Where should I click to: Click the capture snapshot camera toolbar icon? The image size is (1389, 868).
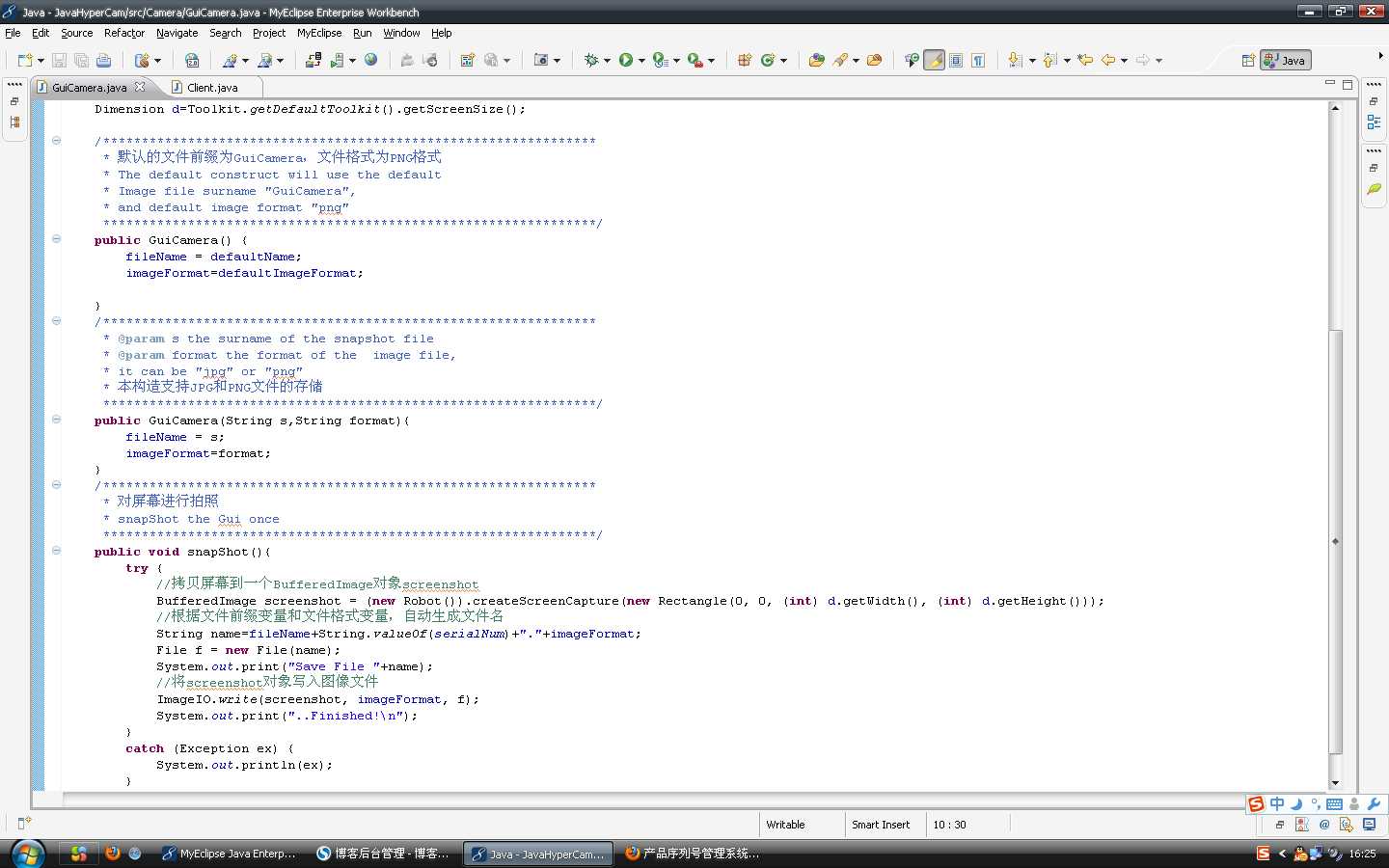click(541, 60)
